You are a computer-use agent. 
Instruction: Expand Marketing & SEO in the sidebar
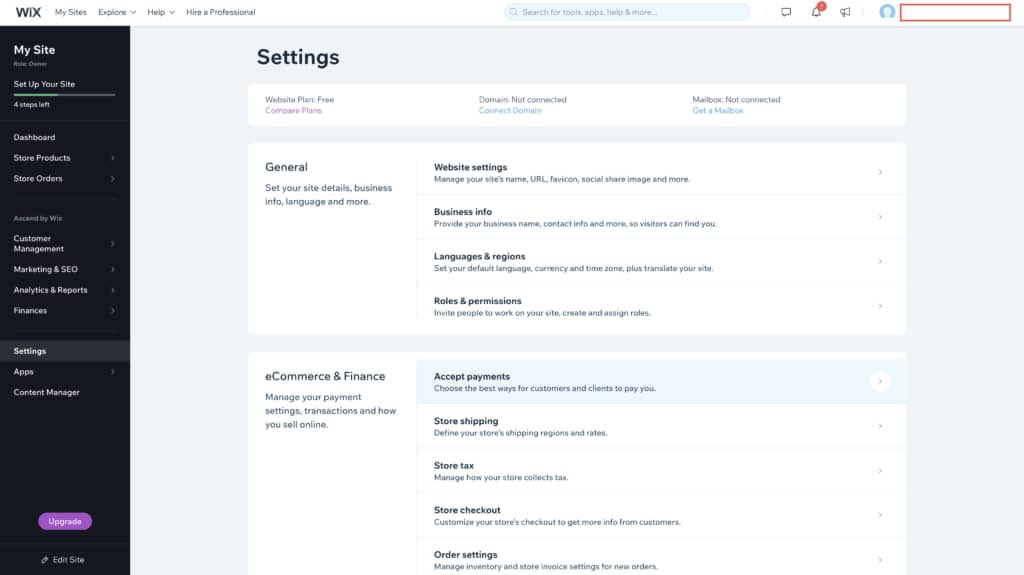click(65, 269)
